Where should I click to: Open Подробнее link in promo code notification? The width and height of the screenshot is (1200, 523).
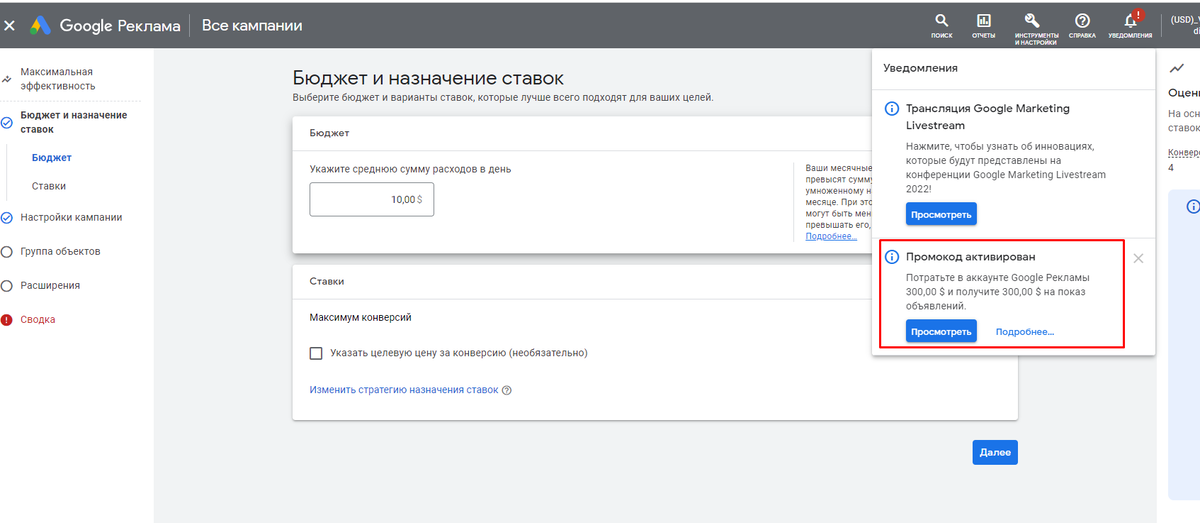(1024, 332)
